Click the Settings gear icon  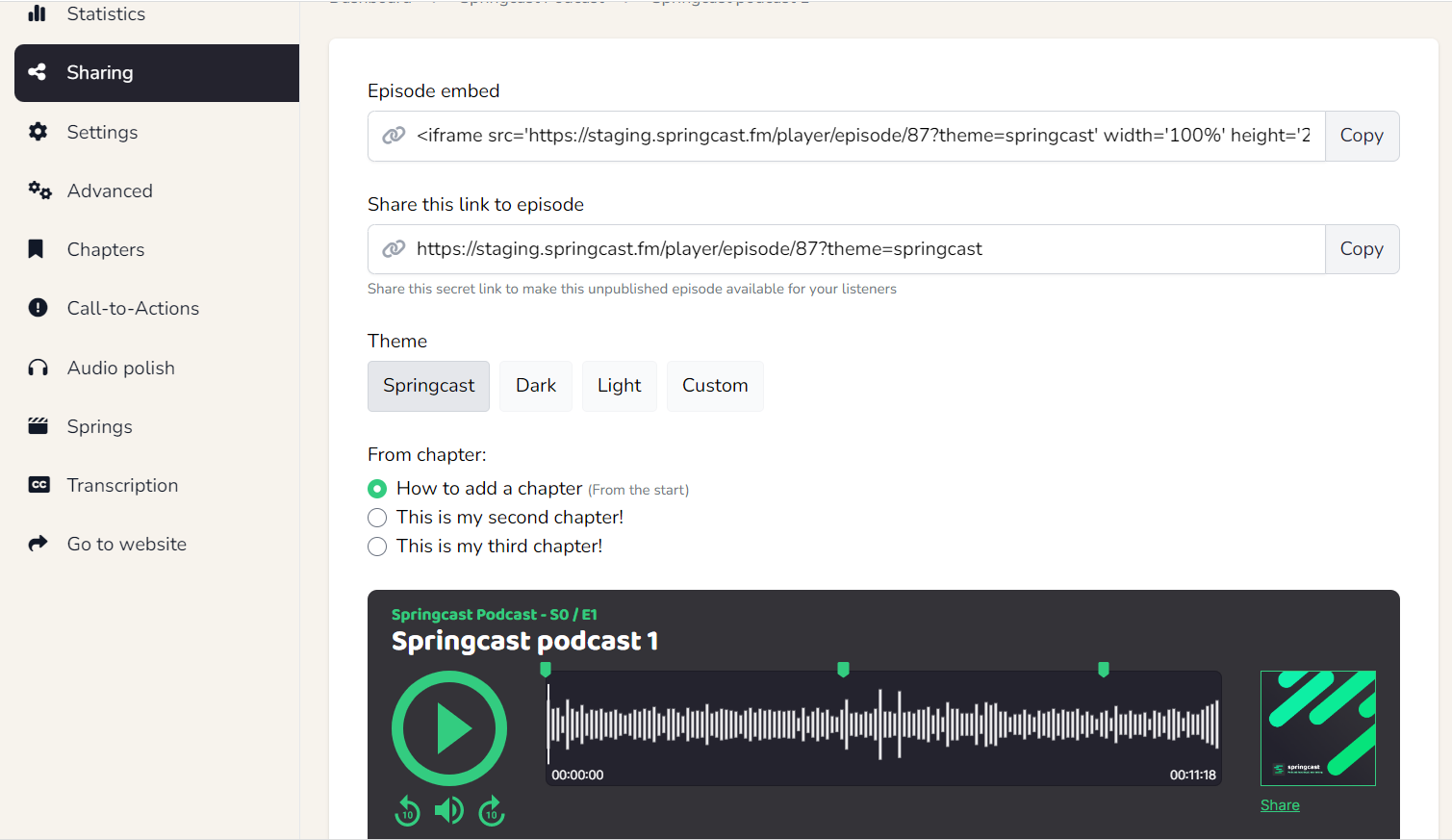point(38,132)
